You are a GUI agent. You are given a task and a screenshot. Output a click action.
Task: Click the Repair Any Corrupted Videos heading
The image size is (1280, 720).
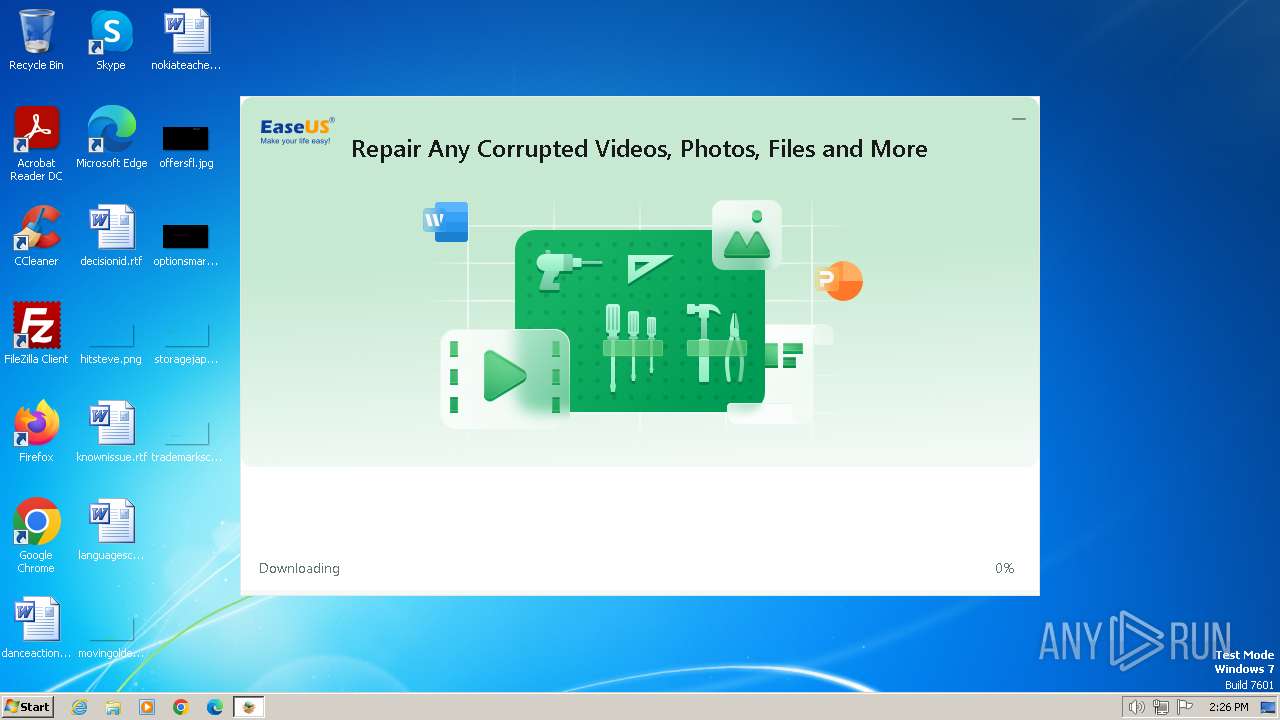coord(639,149)
